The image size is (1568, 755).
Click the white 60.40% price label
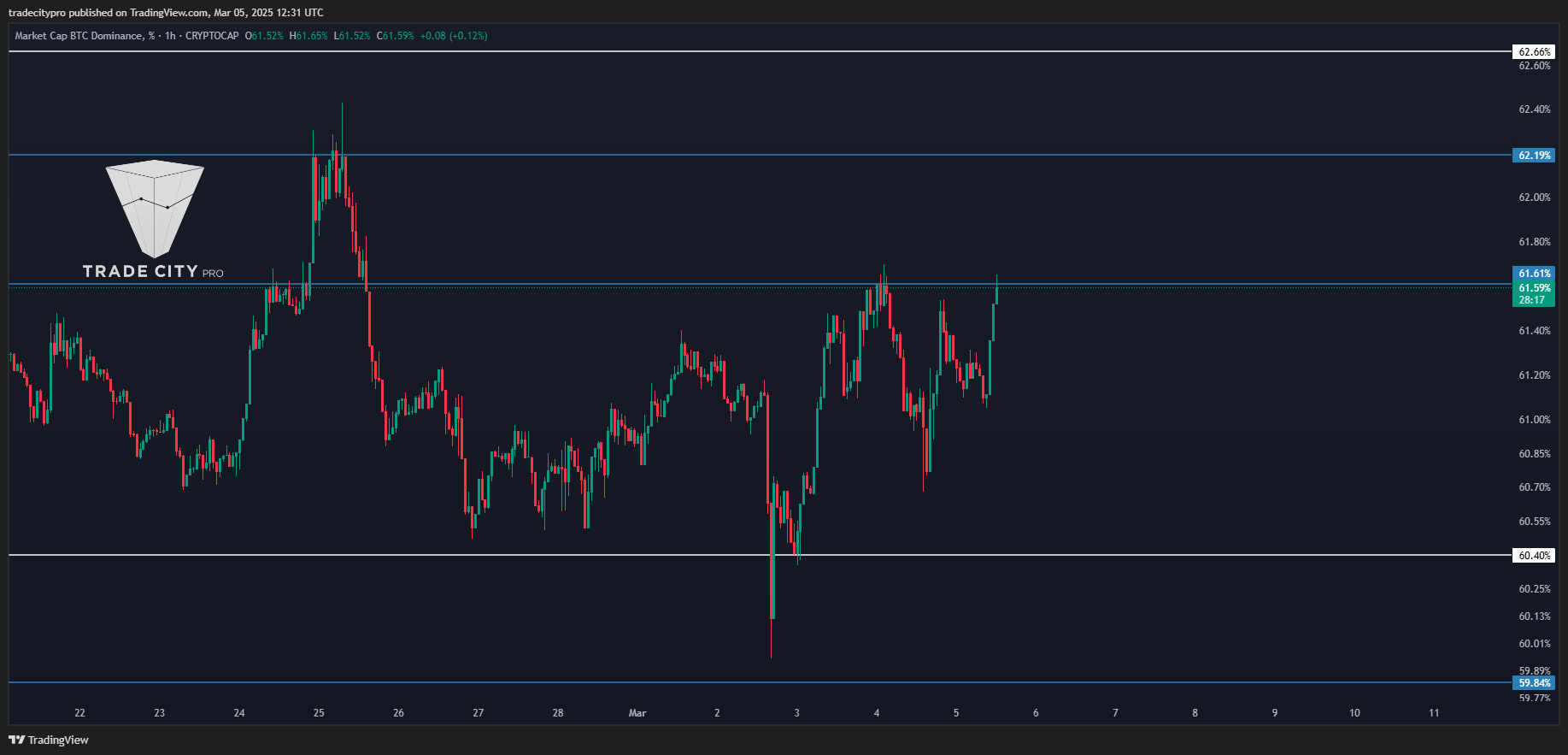point(1534,556)
